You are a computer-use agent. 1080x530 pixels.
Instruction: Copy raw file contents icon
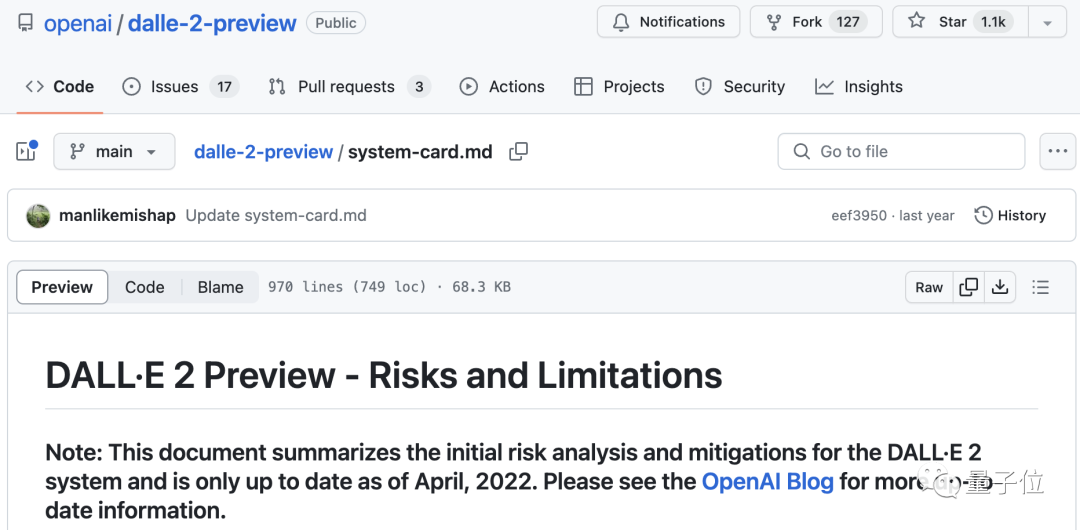[x=968, y=287]
